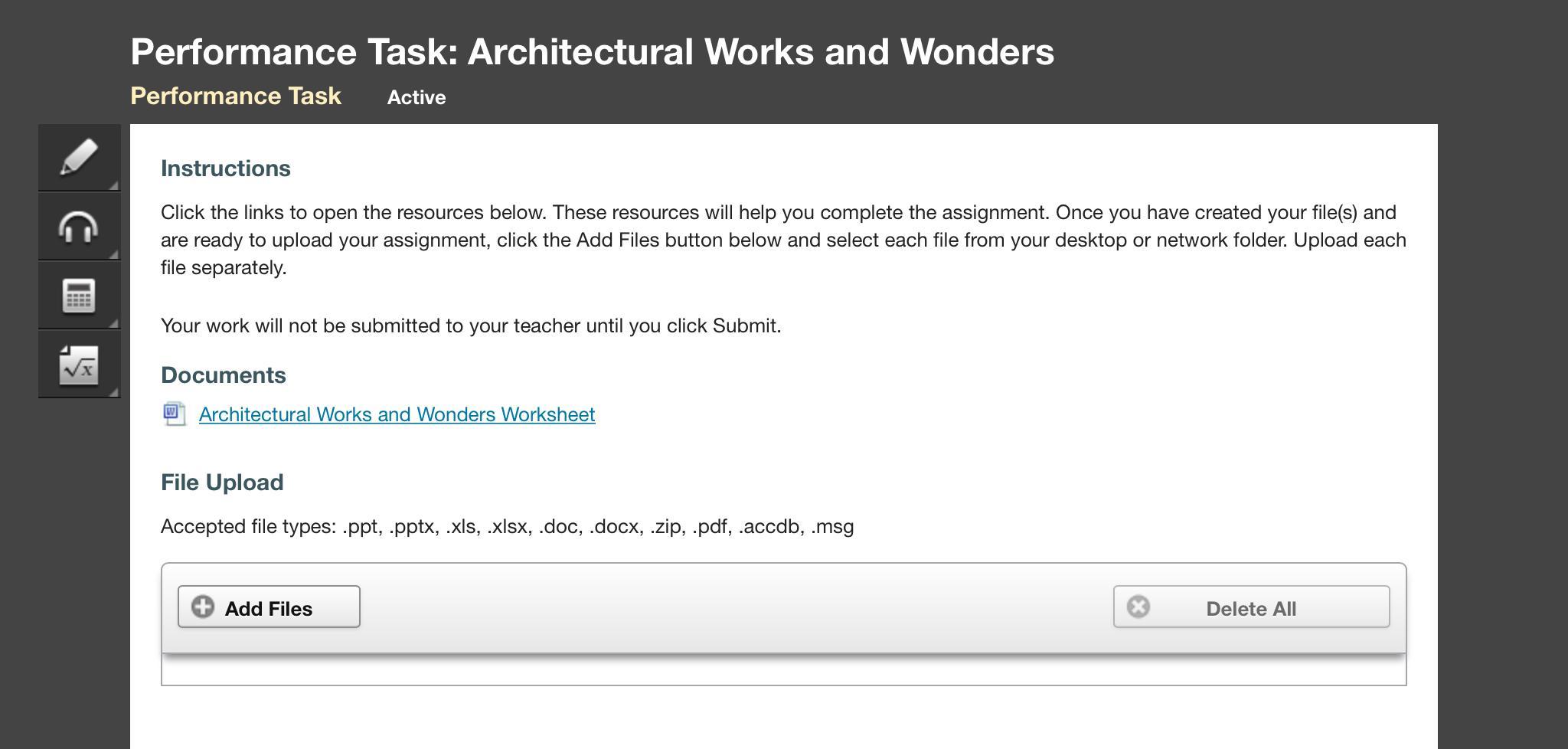1568x749 pixels.
Task: Expand the equation tool corner arrow
Action: [x=114, y=392]
